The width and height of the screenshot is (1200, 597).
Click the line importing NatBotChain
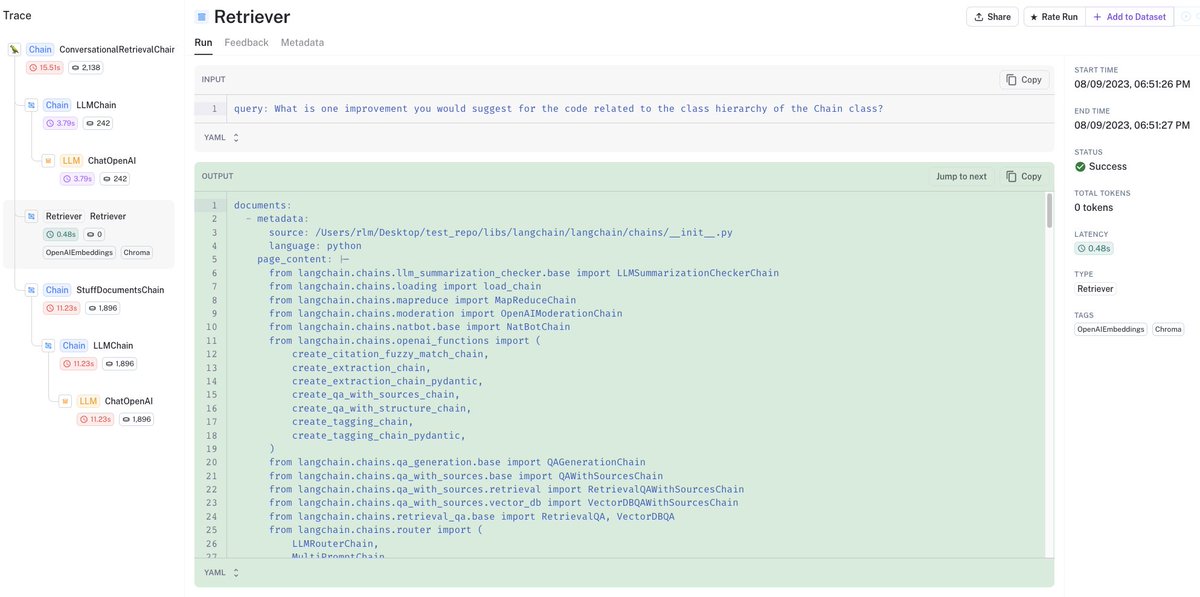[419, 327]
